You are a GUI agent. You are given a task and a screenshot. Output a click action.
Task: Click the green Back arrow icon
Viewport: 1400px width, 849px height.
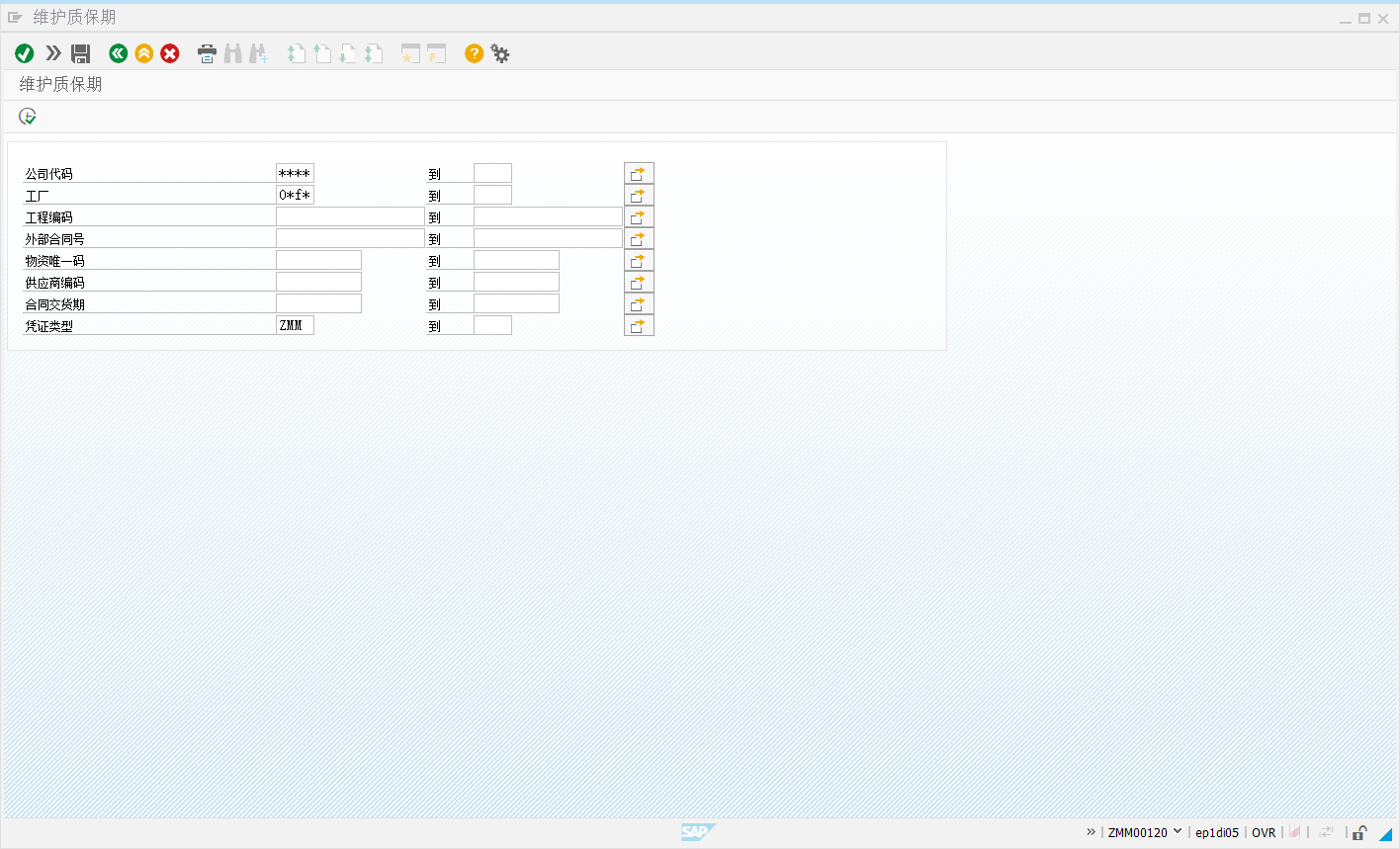[x=119, y=53]
